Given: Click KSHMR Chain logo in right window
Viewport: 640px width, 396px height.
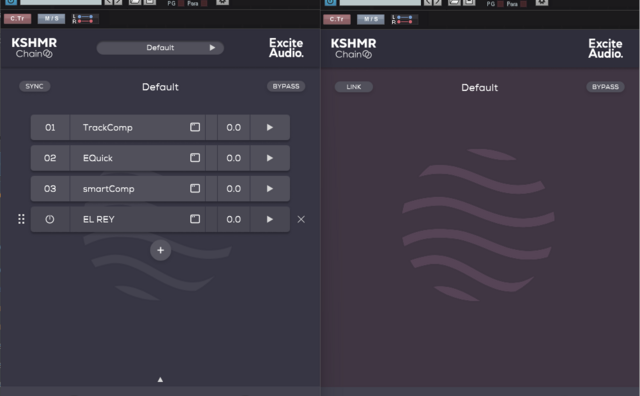Looking at the screenshot, I should pyautogui.click(x=353, y=48).
